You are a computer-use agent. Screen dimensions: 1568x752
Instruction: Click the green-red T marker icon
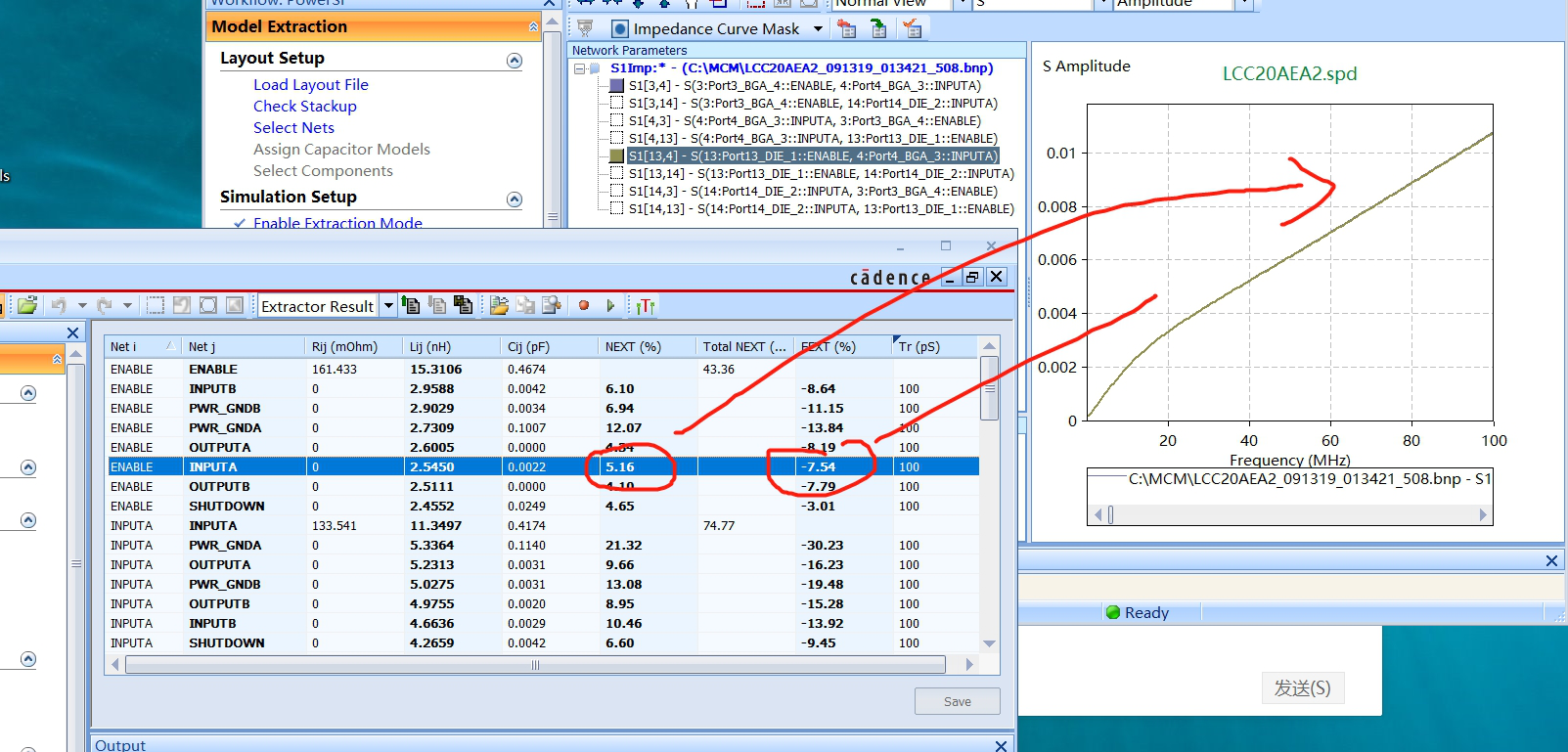(646, 306)
